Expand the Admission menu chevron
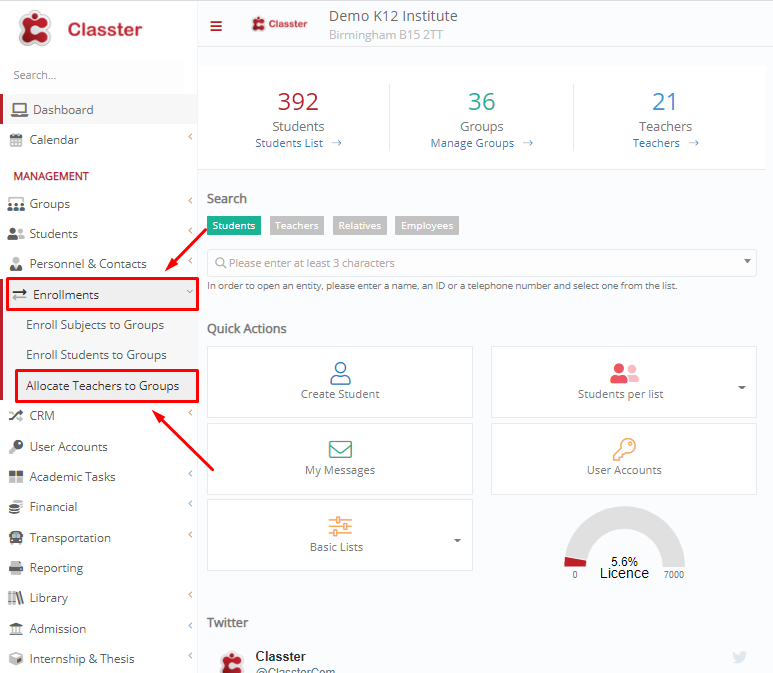The image size is (773, 673). 190,625
